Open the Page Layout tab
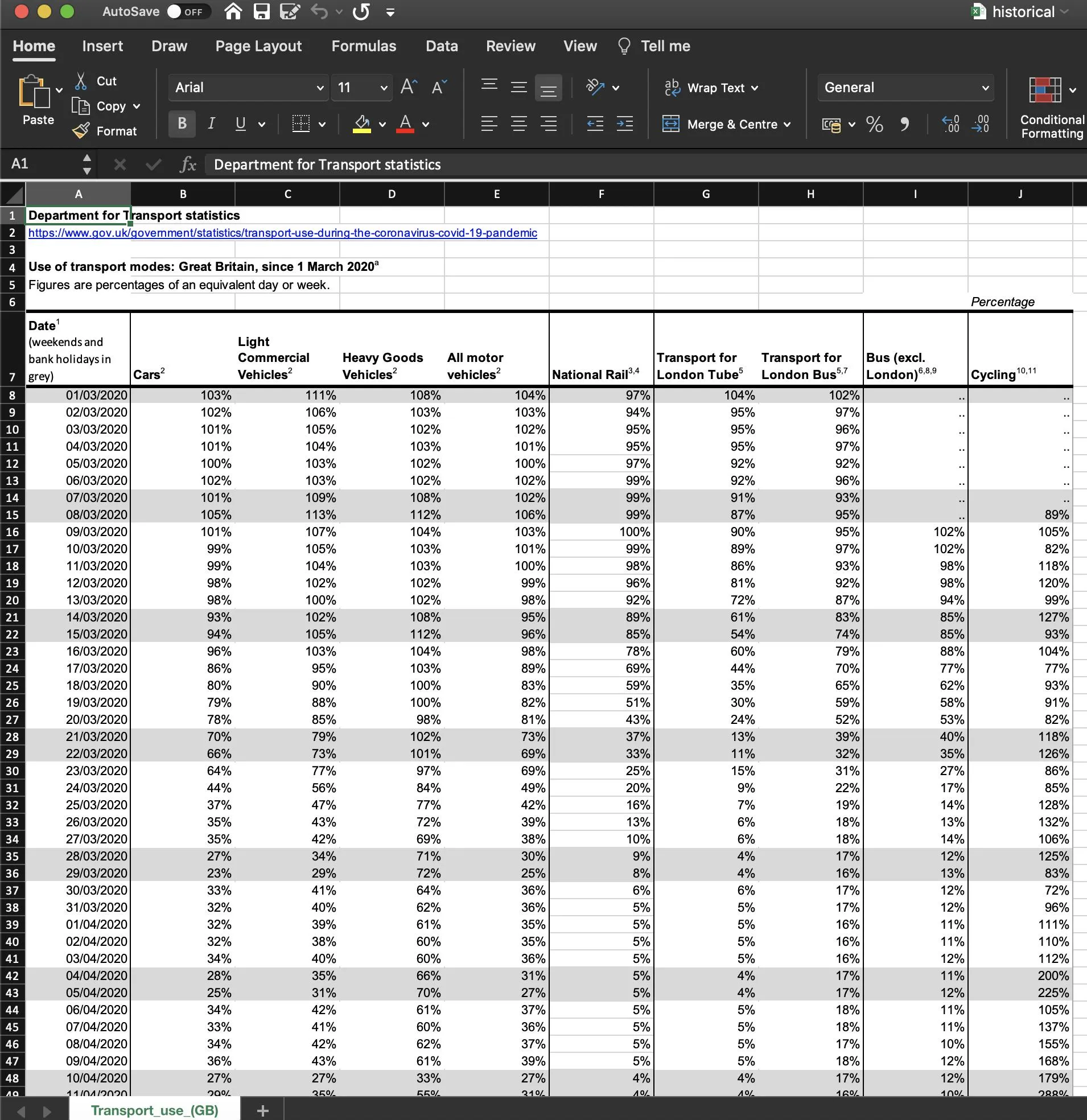The height and width of the screenshot is (1120, 1087). coord(258,46)
